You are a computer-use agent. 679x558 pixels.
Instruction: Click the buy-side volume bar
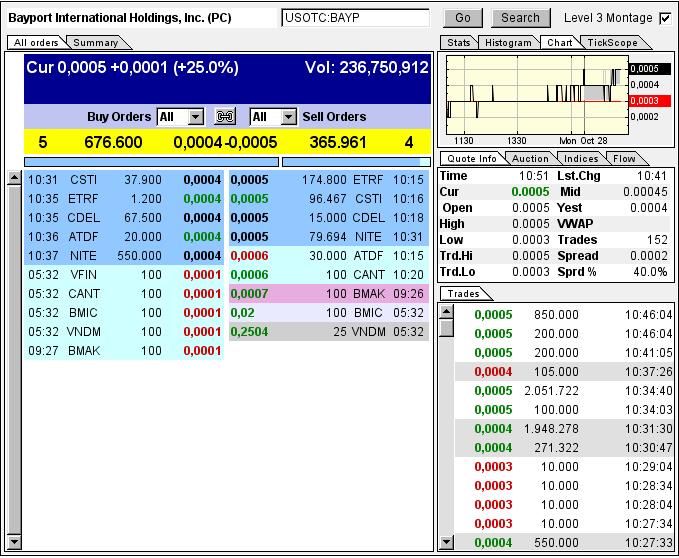(x=151, y=162)
